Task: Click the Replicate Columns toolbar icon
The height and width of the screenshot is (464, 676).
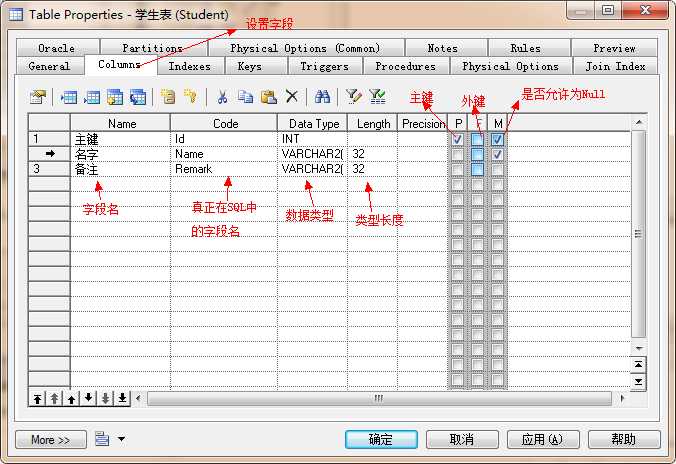Action: [x=138, y=97]
